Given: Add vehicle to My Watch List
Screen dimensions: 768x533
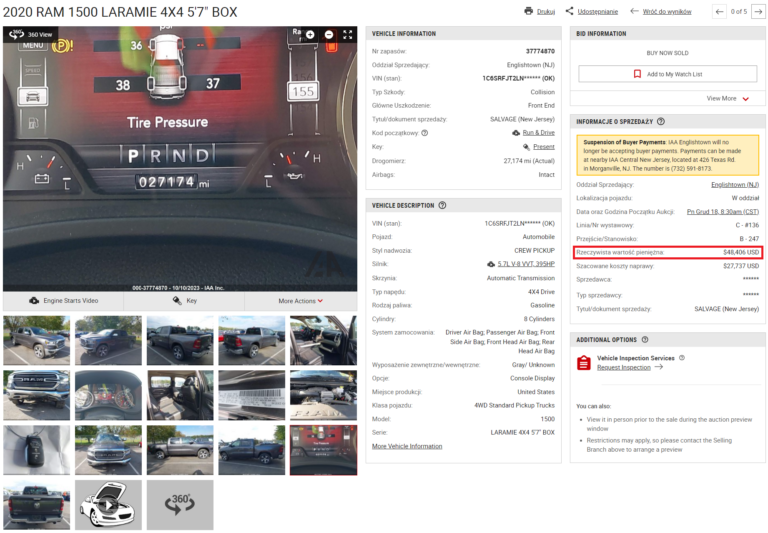Looking at the screenshot, I should coord(667,74).
